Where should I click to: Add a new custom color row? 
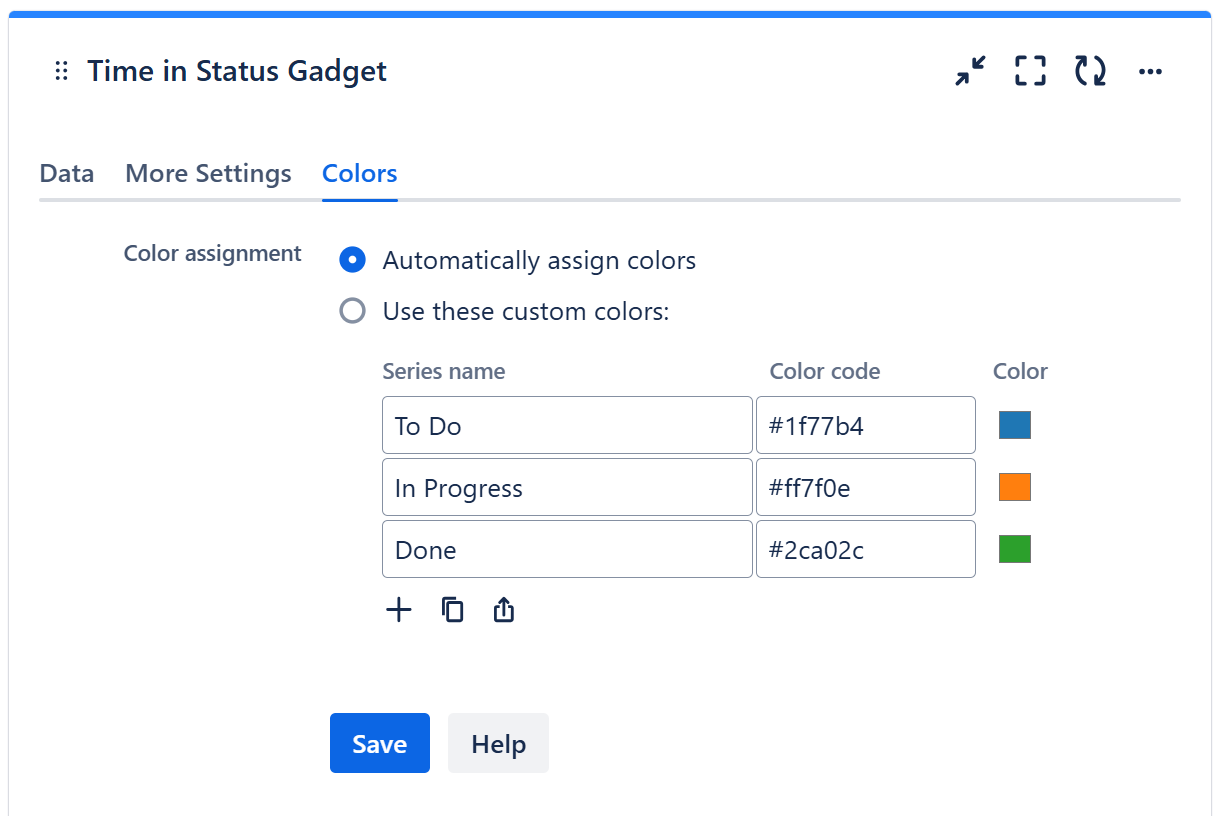[399, 610]
